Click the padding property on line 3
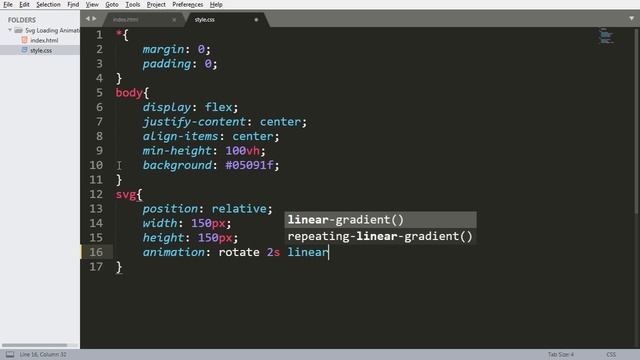 pos(167,64)
